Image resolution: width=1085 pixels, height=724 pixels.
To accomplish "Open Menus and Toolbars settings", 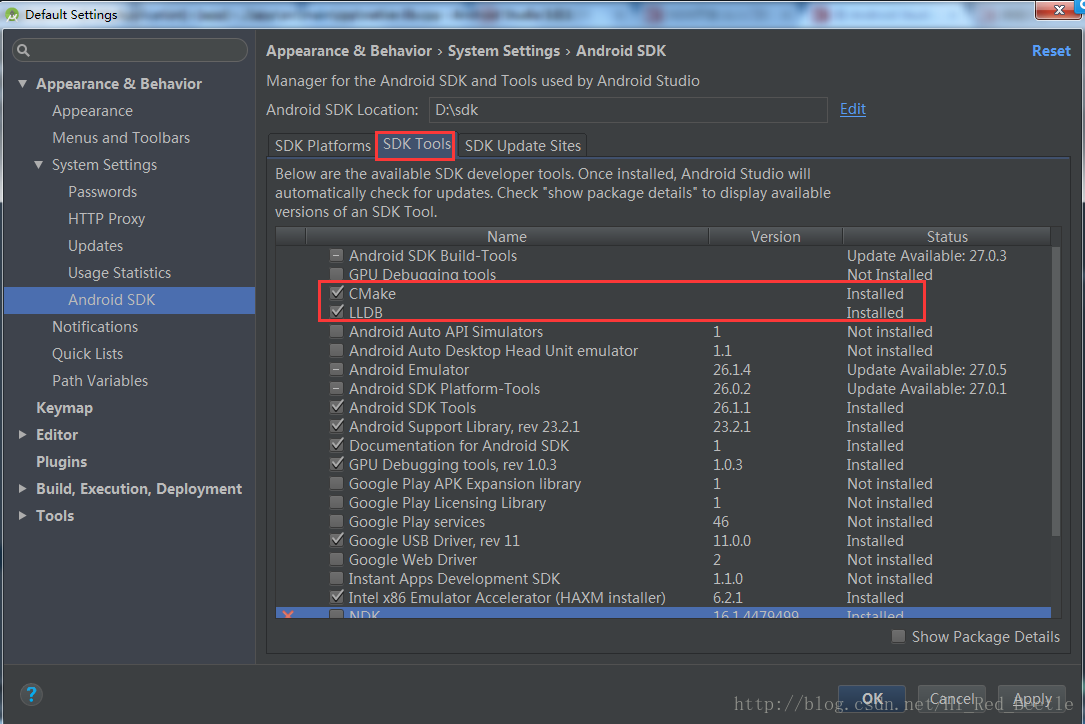I will point(121,138).
